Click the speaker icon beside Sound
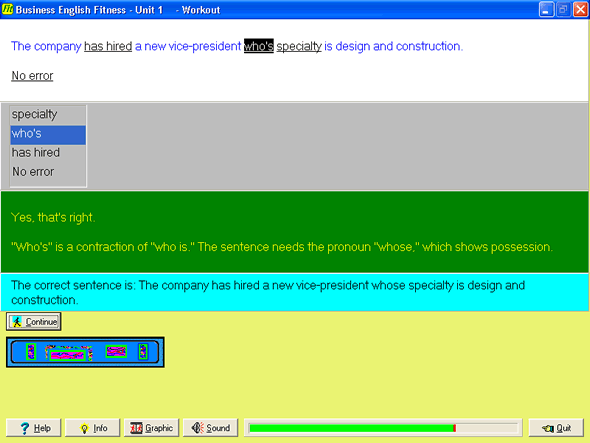This screenshot has height=443, width=590. pos(198,428)
